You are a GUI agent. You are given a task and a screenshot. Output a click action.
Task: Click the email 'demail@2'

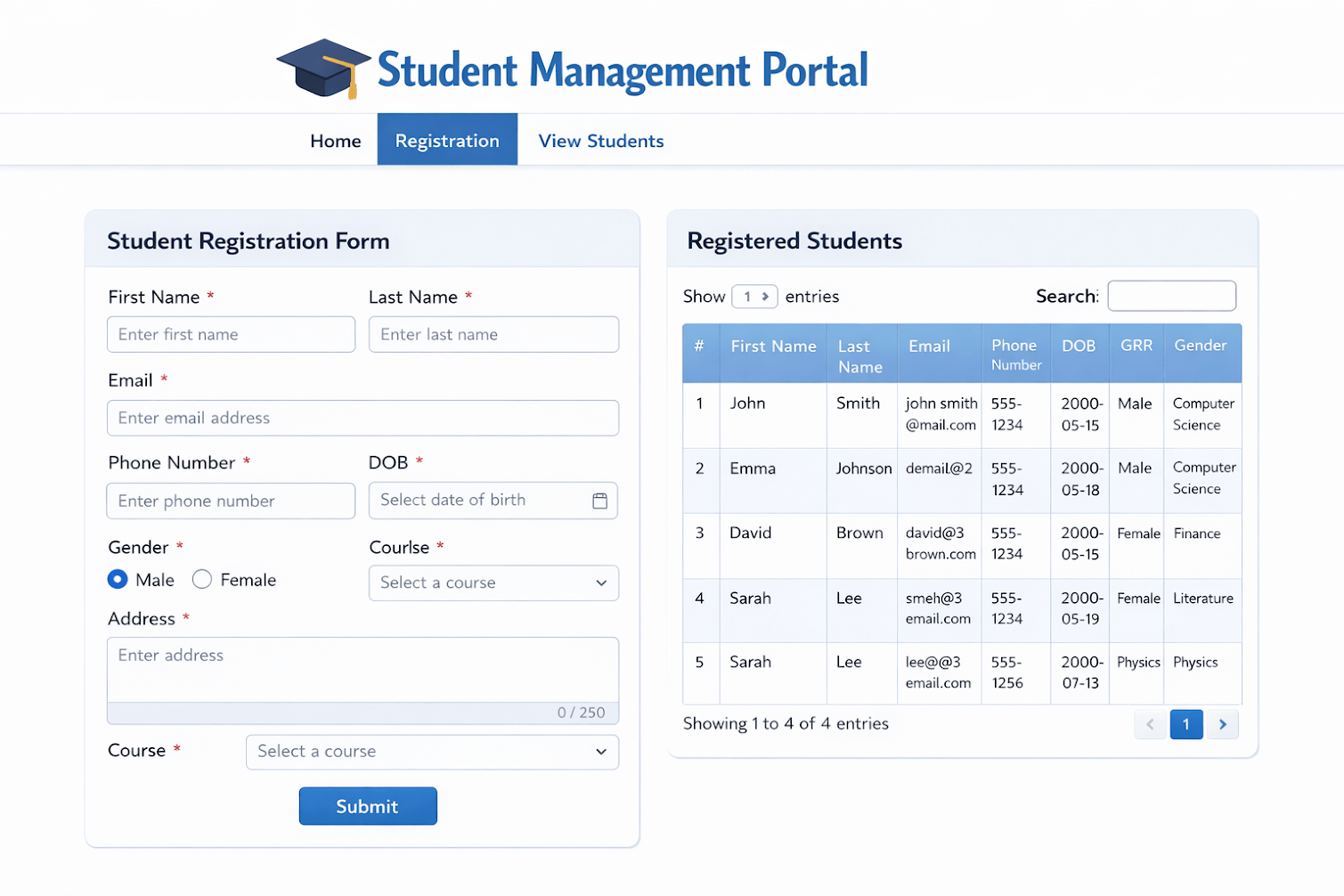pos(939,468)
